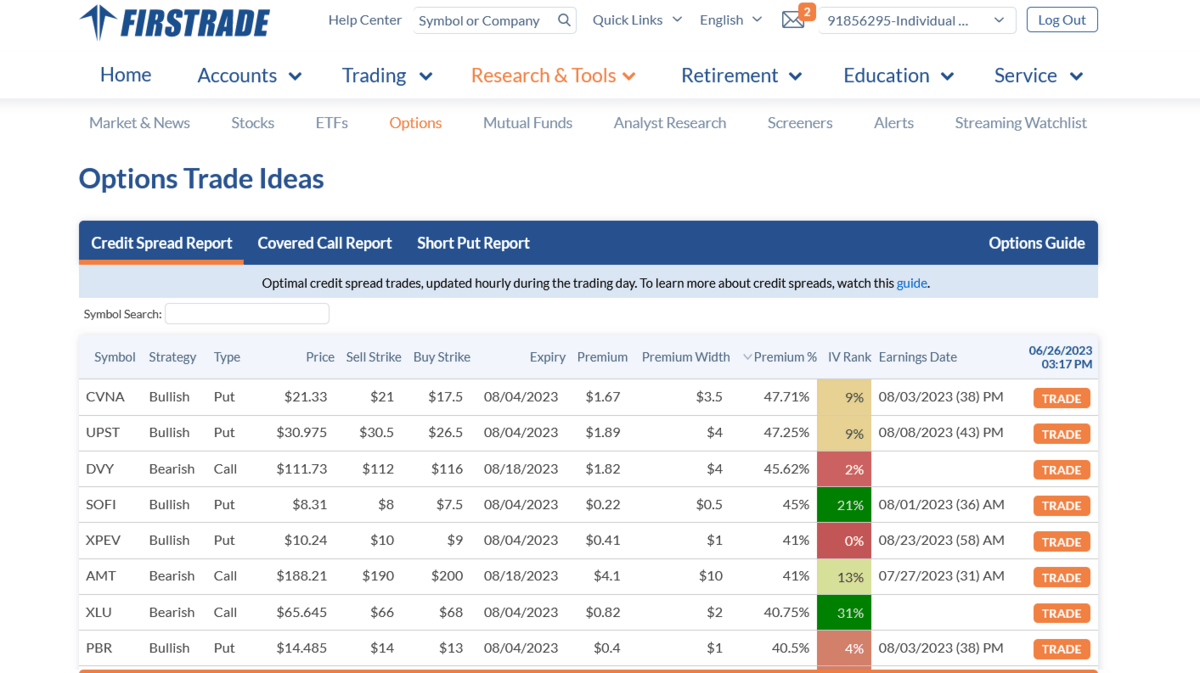
Task: Click TRADE button for SOFI
Action: tap(1061, 506)
